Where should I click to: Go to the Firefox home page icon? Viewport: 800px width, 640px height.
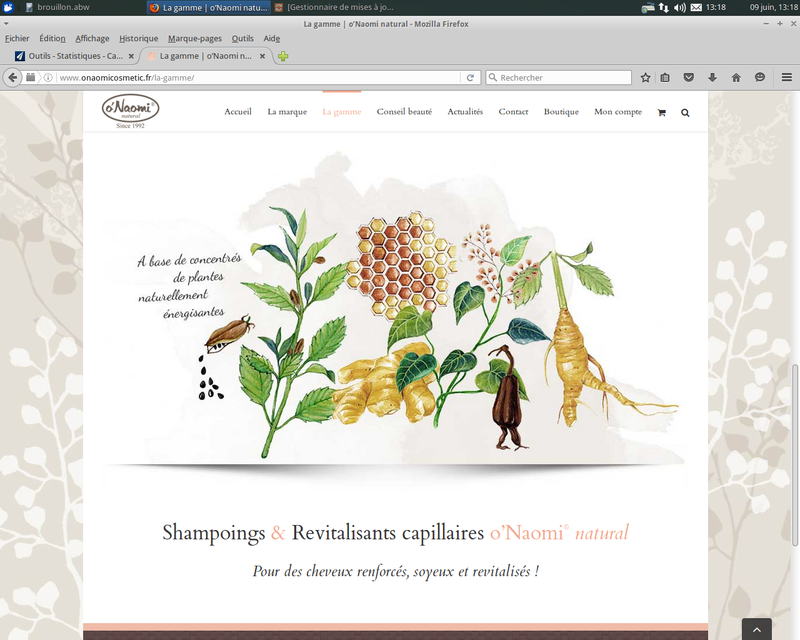click(x=736, y=78)
